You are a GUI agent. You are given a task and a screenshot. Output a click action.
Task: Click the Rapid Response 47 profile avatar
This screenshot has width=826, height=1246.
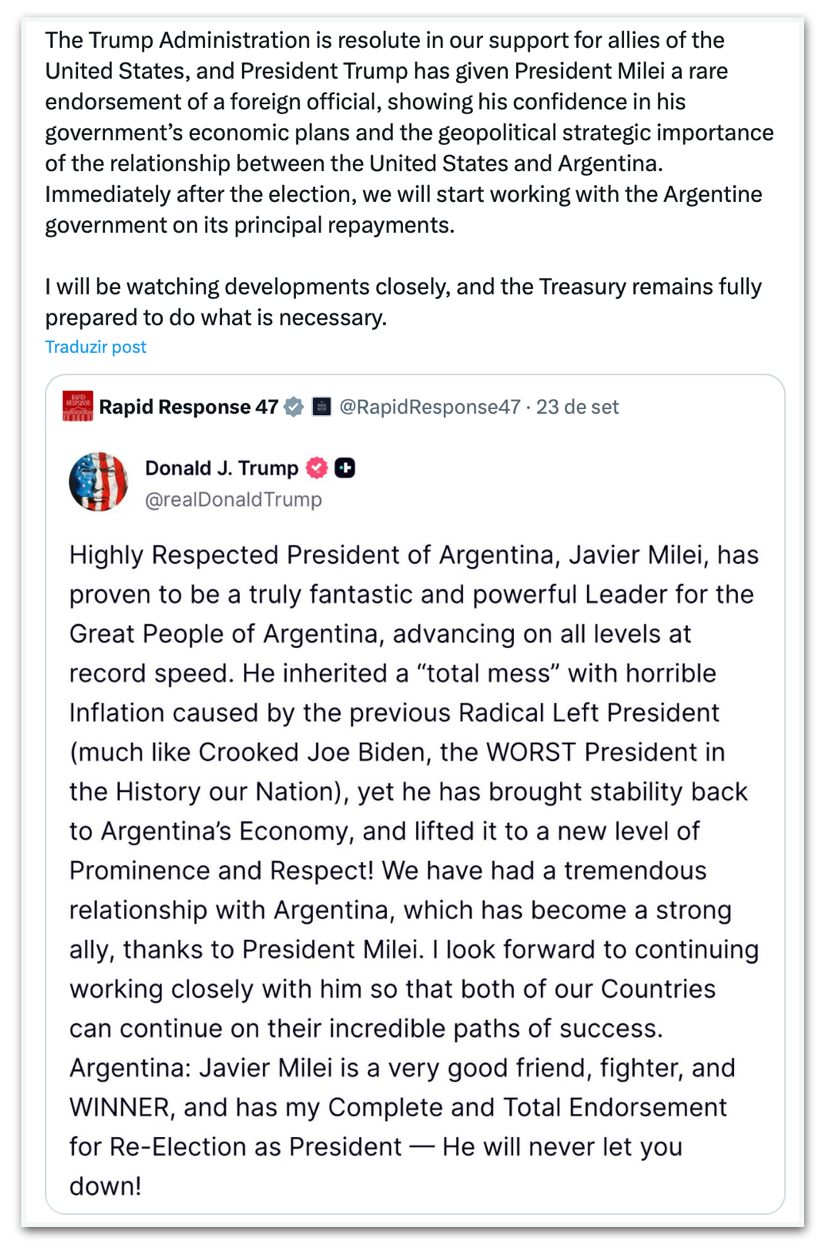[x=77, y=407]
